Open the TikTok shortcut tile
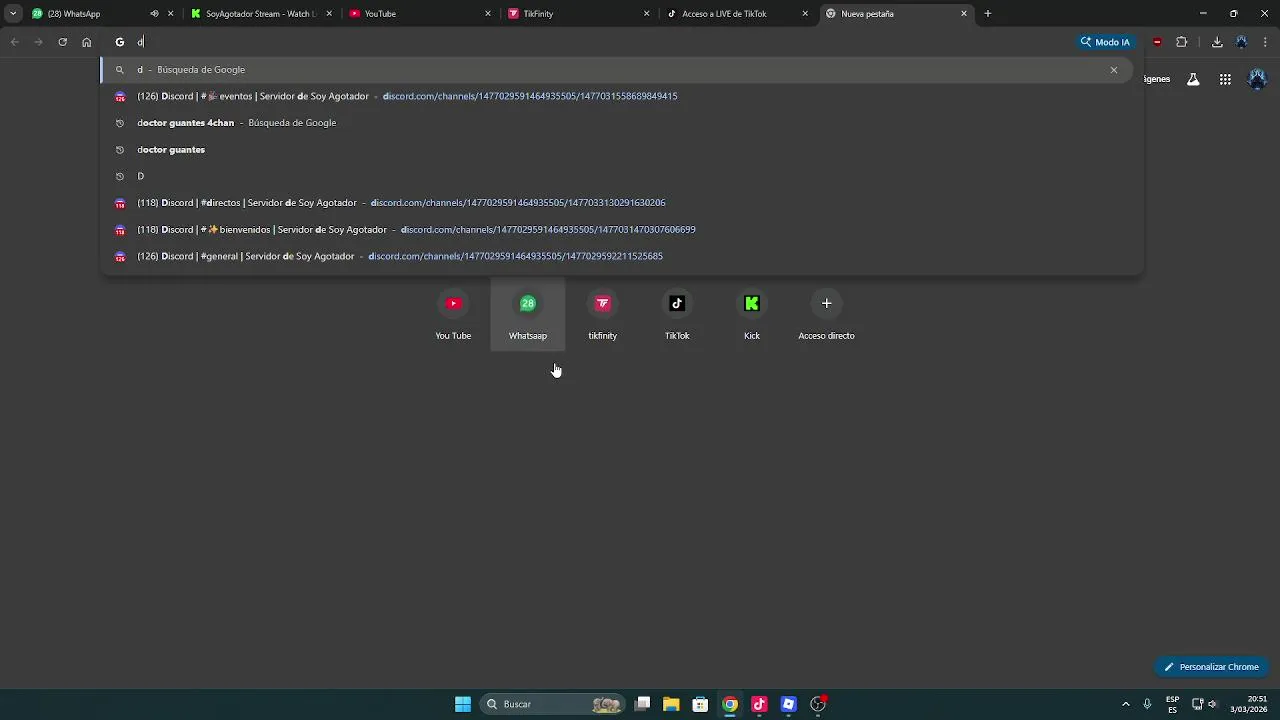The height and width of the screenshot is (720, 1280). click(677, 314)
